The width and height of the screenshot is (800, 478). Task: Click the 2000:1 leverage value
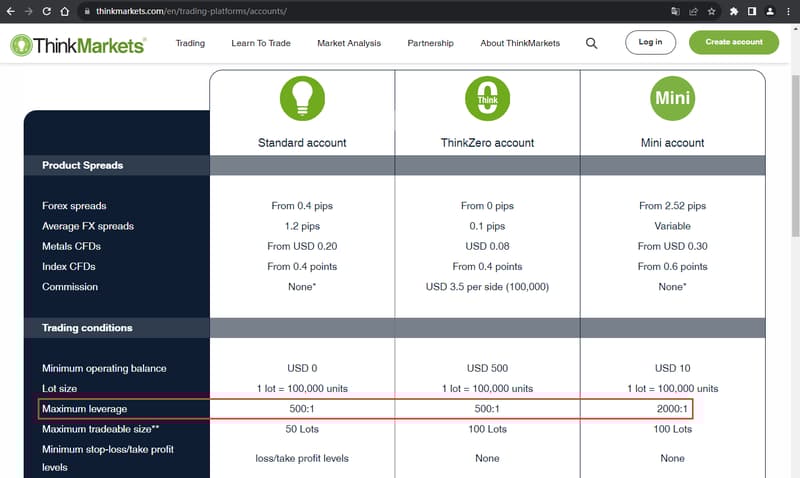672,409
